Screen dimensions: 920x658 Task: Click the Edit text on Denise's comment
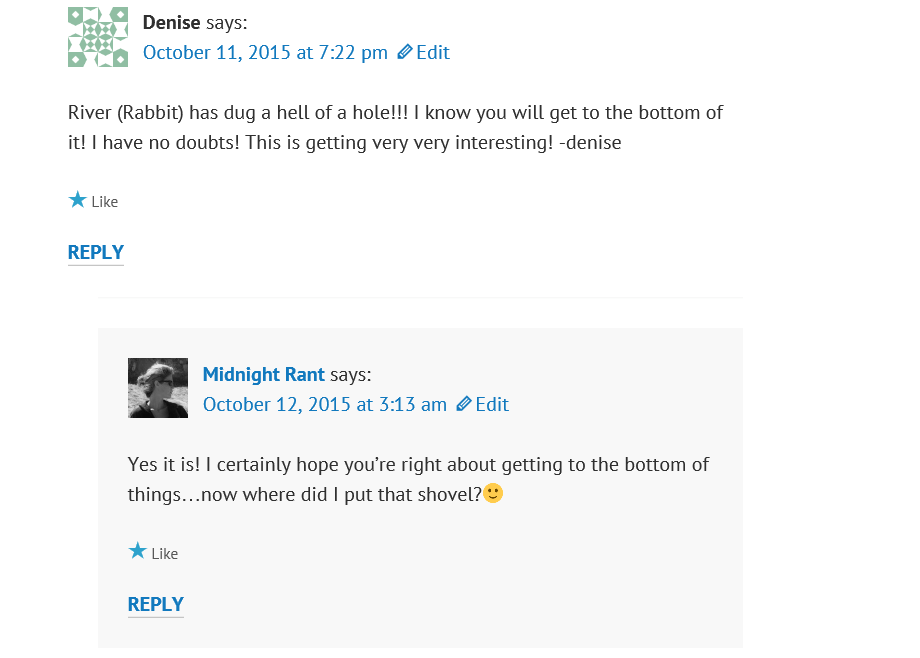pyautogui.click(x=433, y=52)
